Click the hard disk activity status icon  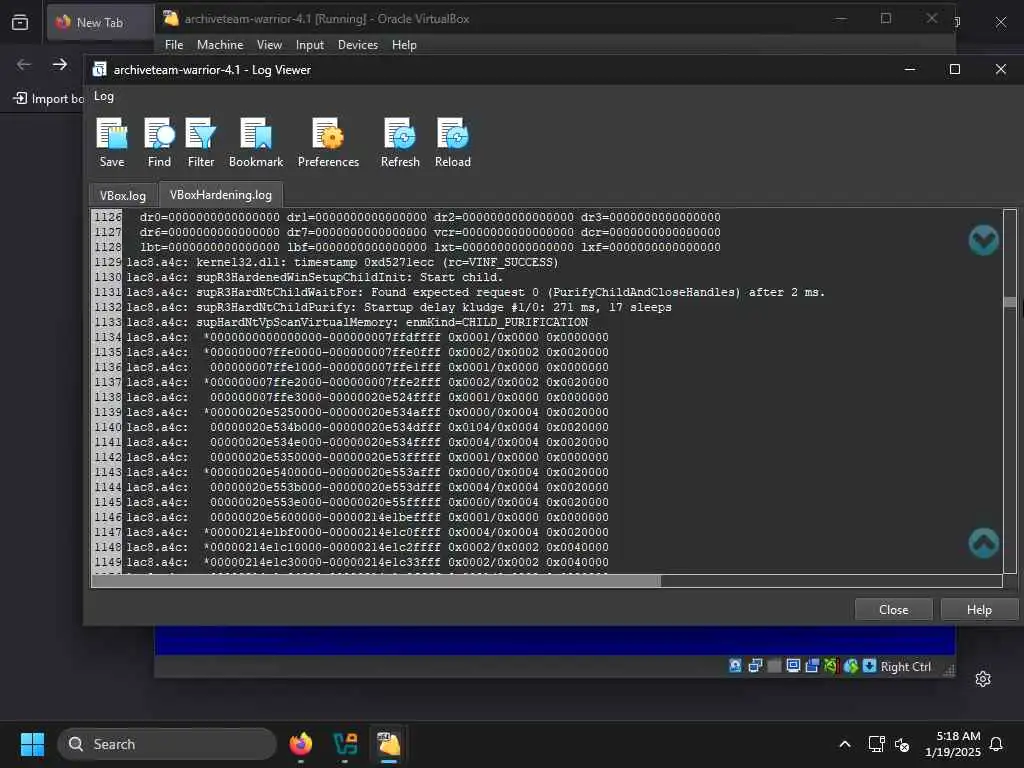(735, 666)
